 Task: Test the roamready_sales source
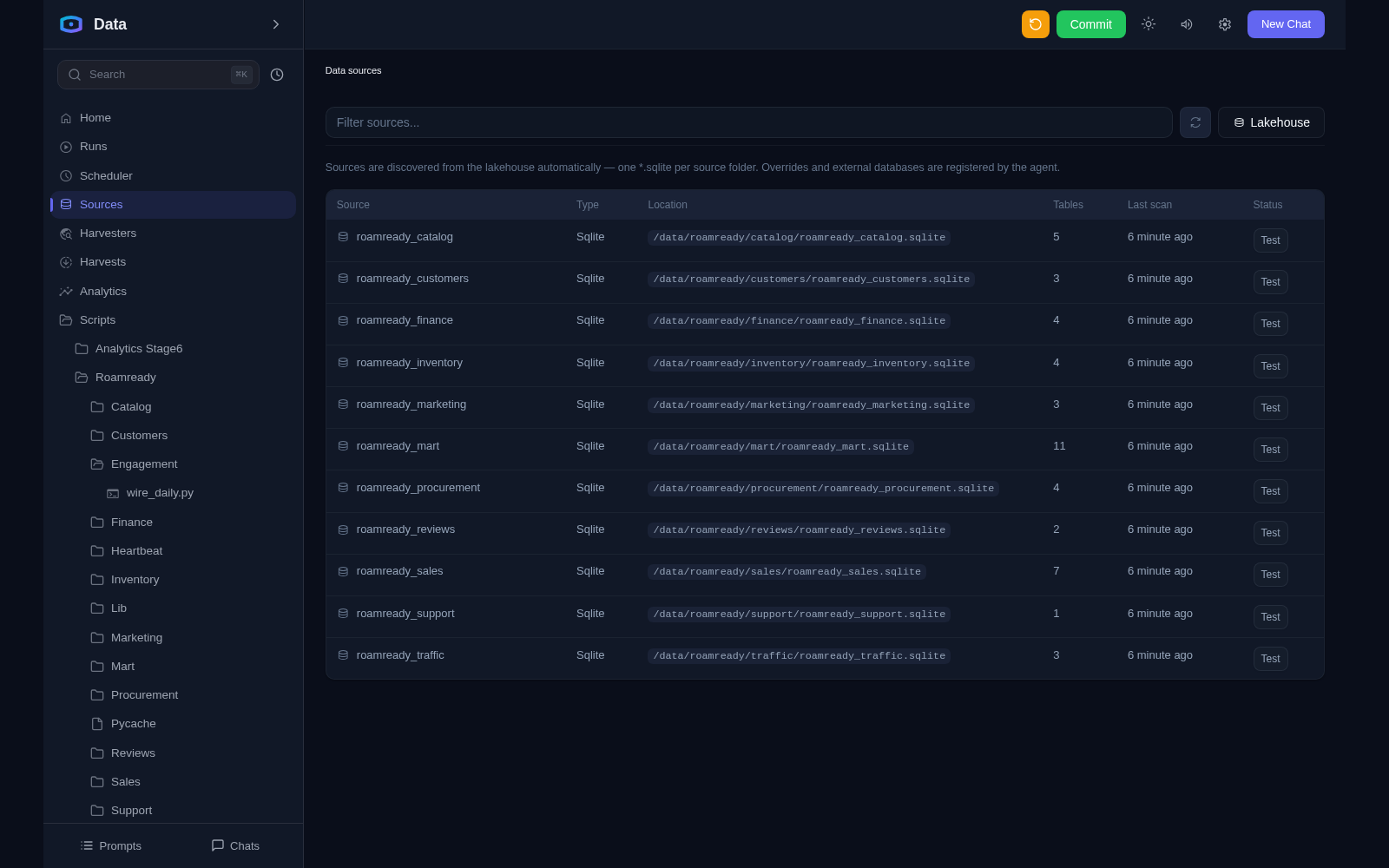coord(1270,575)
